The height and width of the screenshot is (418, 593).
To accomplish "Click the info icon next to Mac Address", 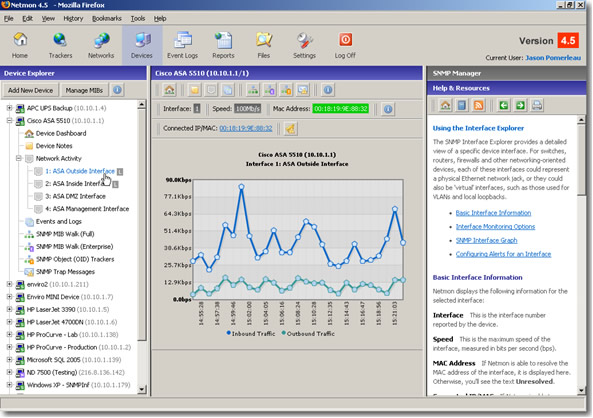I will 388,109.
